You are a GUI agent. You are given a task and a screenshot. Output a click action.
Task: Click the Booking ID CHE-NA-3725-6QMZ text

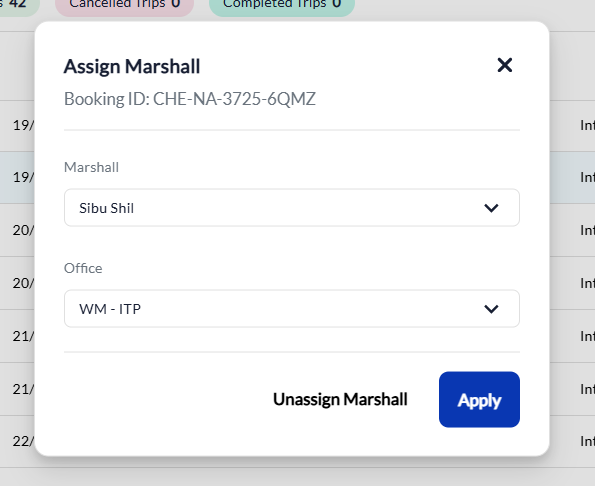pos(190,99)
